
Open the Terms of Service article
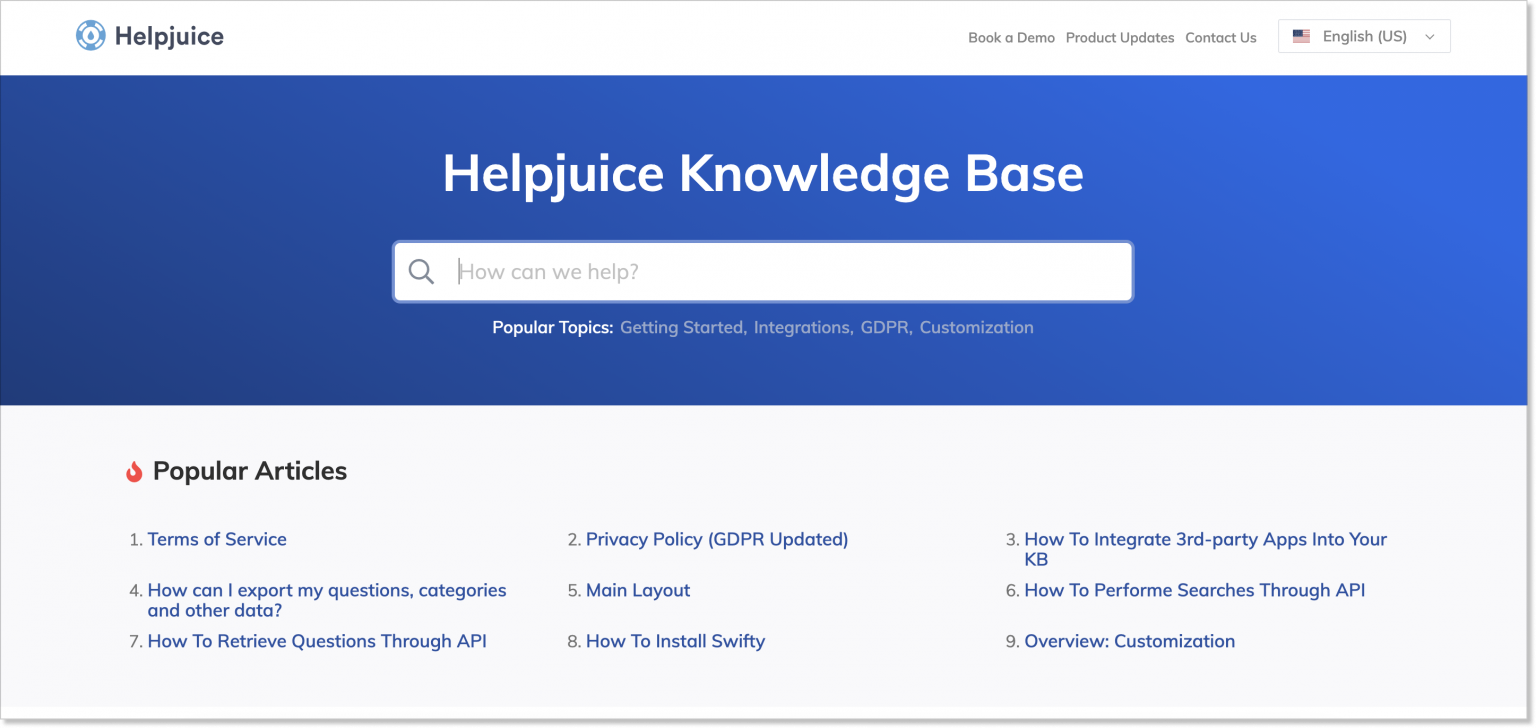click(x=217, y=539)
